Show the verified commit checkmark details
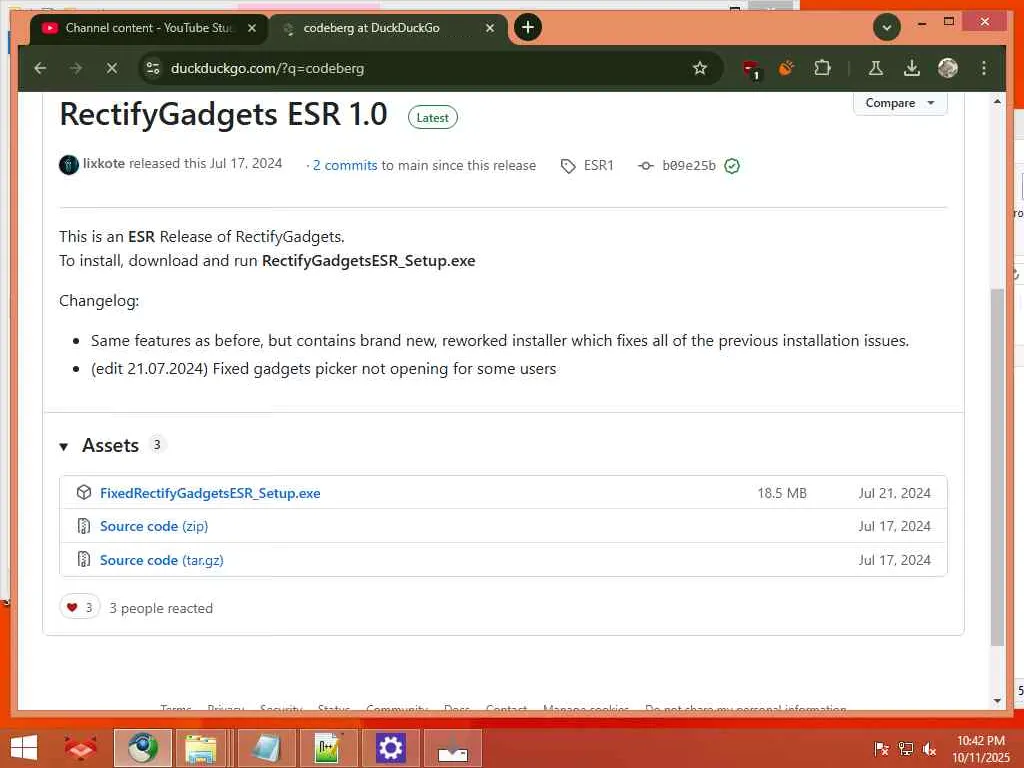This screenshot has height=768, width=1024. (x=732, y=166)
